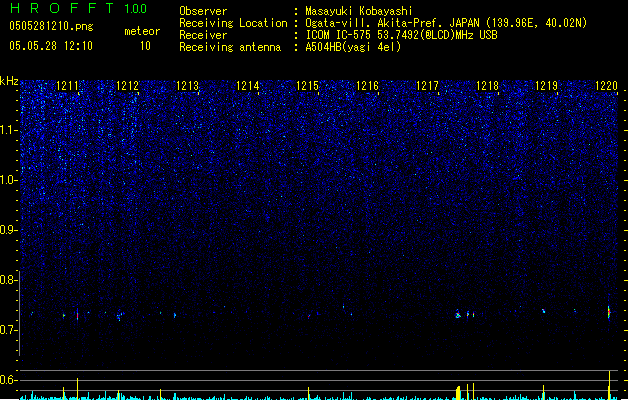Click the observer name Masayuki Kobayashi
629x400 pixels.
(x=359, y=11)
